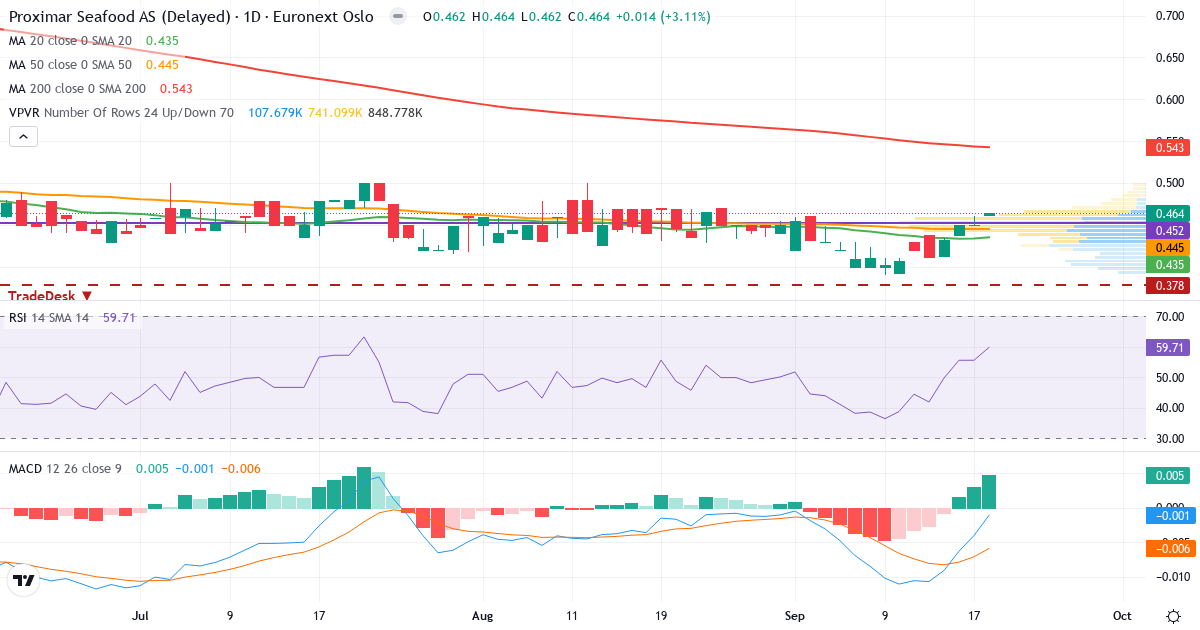Click the Proximar Seafood AS symbol title

[x=190, y=17]
